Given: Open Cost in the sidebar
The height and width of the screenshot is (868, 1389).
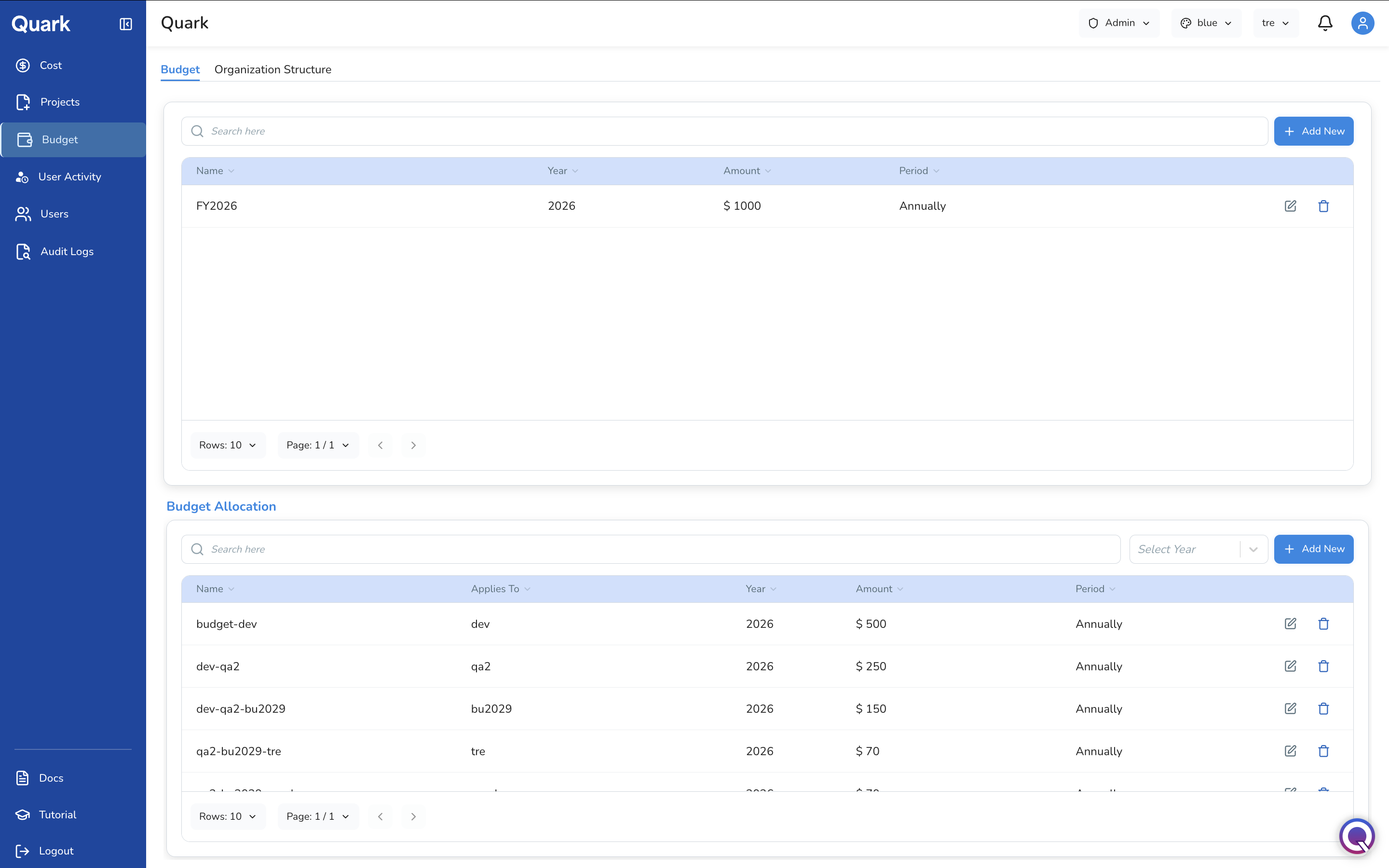Looking at the screenshot, I should point(73,66).
